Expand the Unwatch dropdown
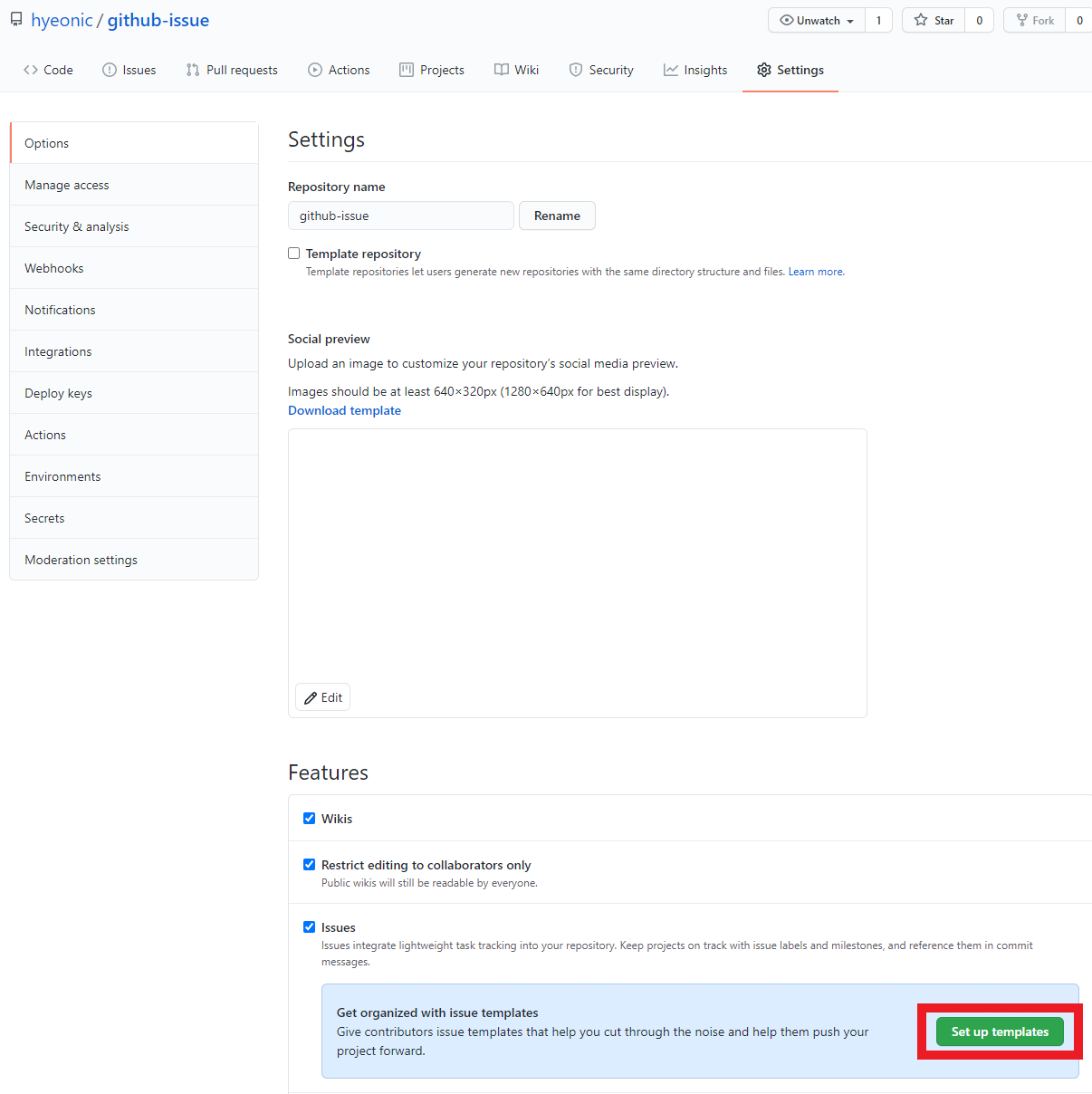This screenshot has width=1092, height=1094. 852,20
